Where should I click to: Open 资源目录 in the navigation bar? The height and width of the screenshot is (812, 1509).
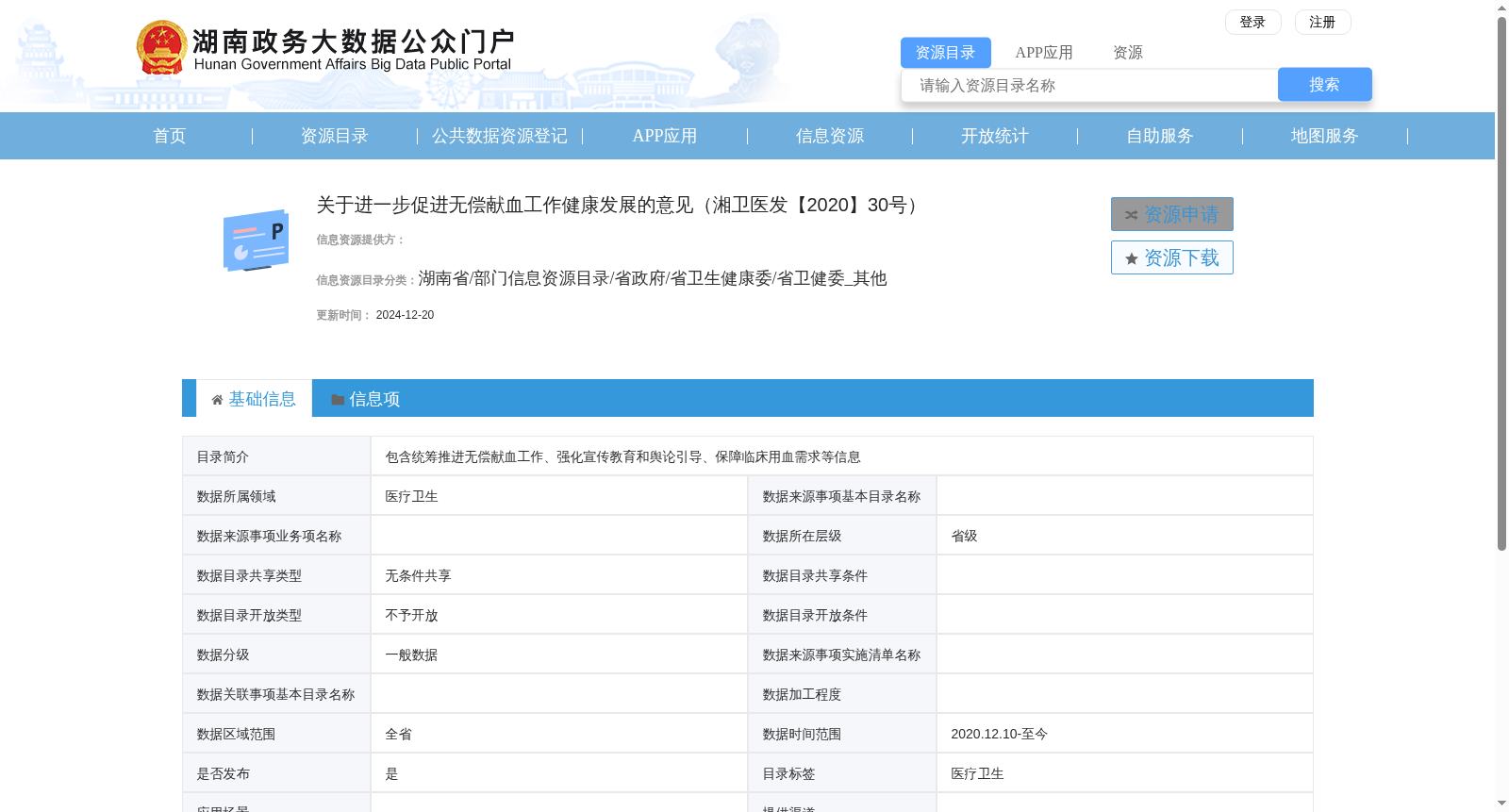click(x=335, y=136)
